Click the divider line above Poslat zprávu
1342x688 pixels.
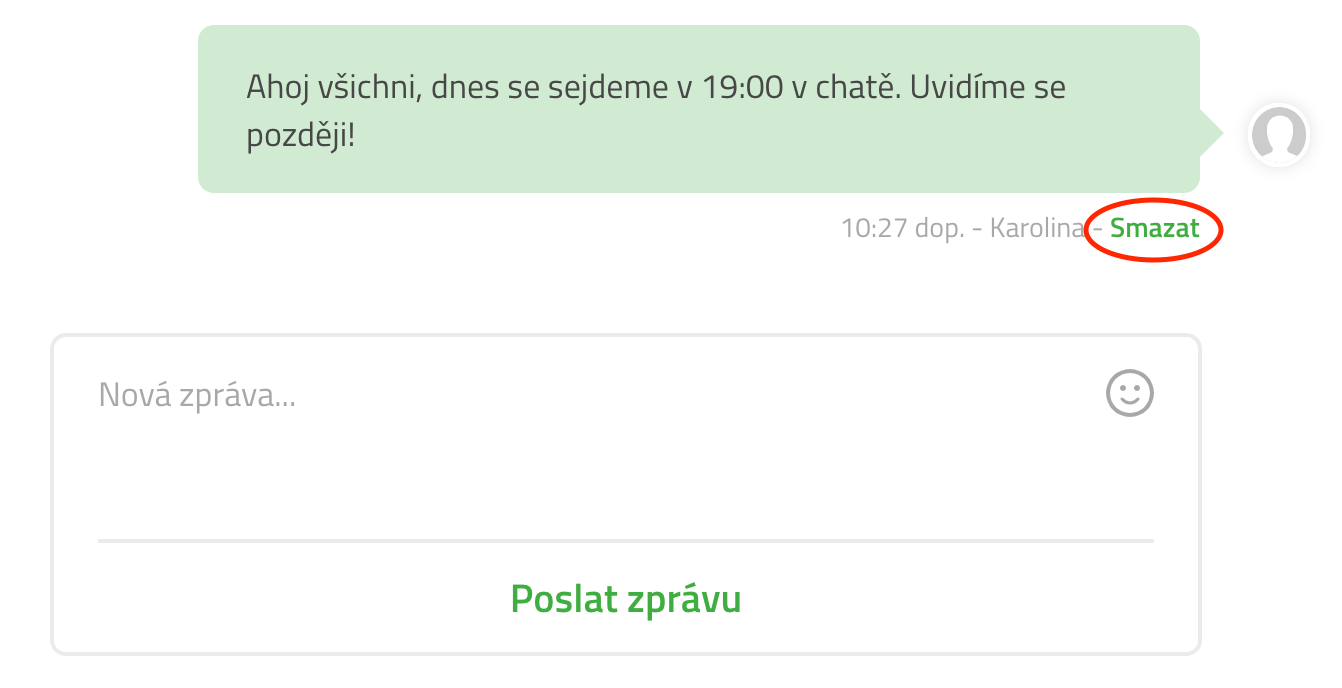coord(626,541)
